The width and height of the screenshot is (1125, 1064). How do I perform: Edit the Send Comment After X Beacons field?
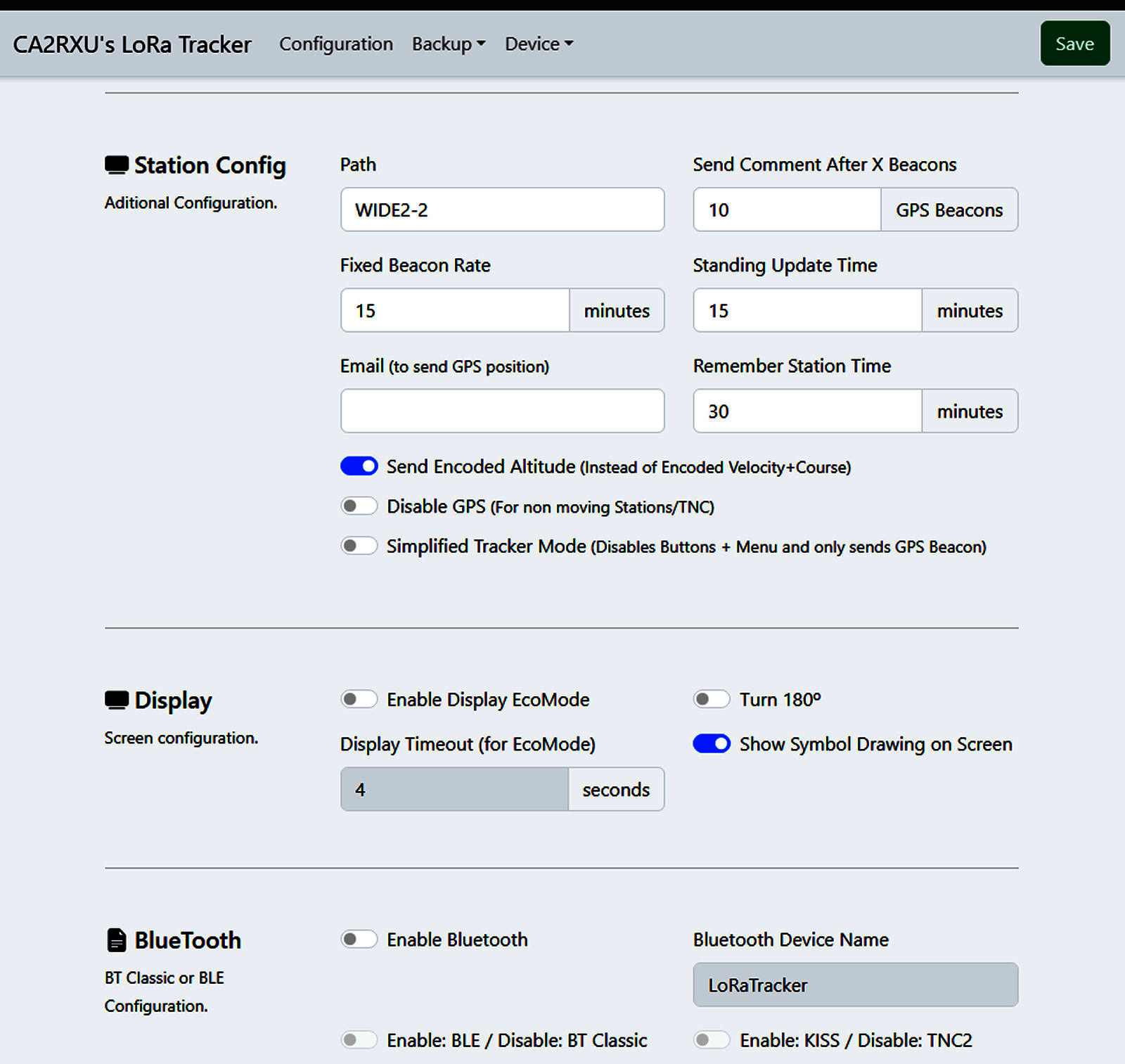pyautogui.click(x=787, y=210)
